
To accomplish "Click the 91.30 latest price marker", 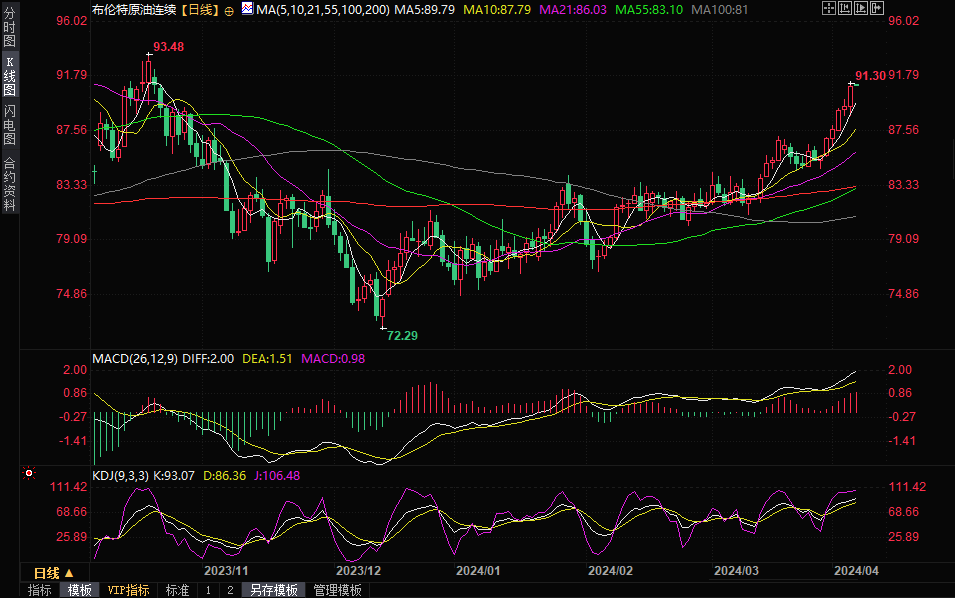I will [x=870, y=77].
